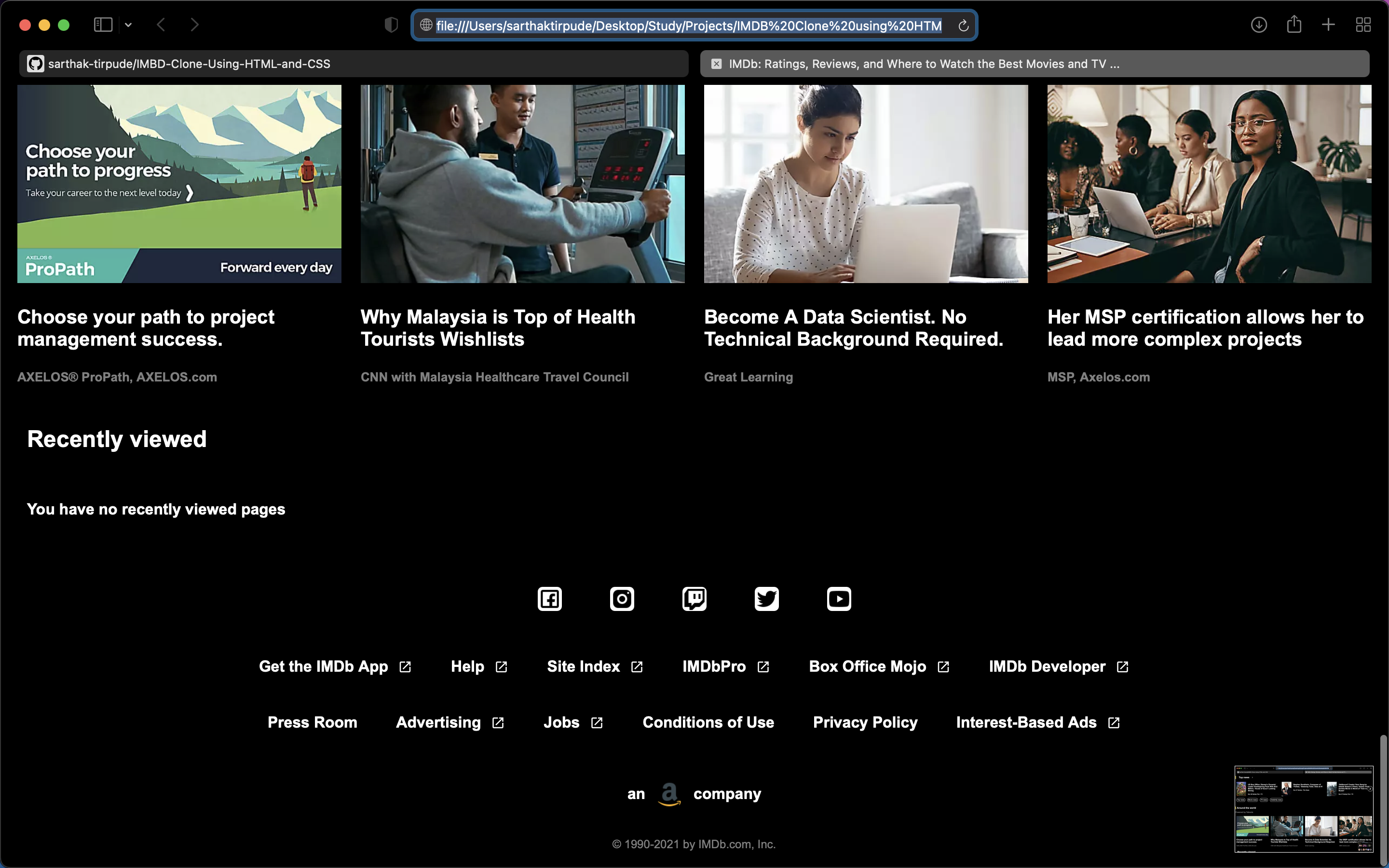This screenshot has height=868, width=1389.
Task: Click the Twitter bird icon
Action: click(x=766, y=599)
